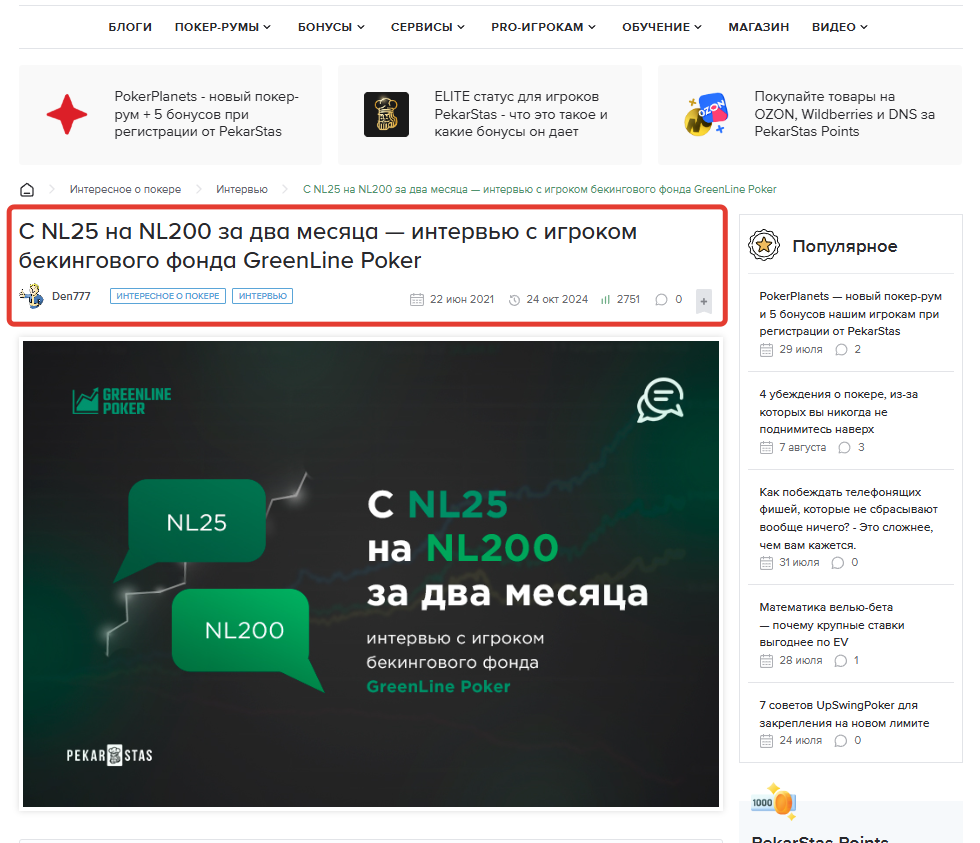
Task: Expand the ПОКЕР-РУМЫ dropdown menu
Action: coord(222,27)
